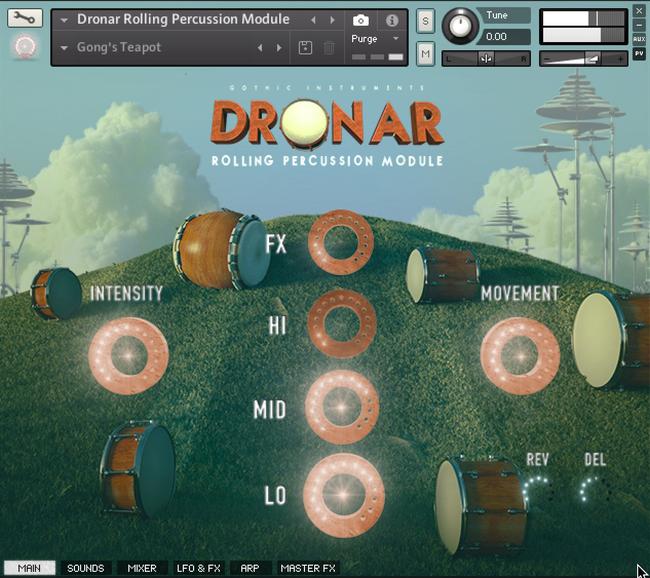Adjust the DEL dotted knob

[596, 490]
